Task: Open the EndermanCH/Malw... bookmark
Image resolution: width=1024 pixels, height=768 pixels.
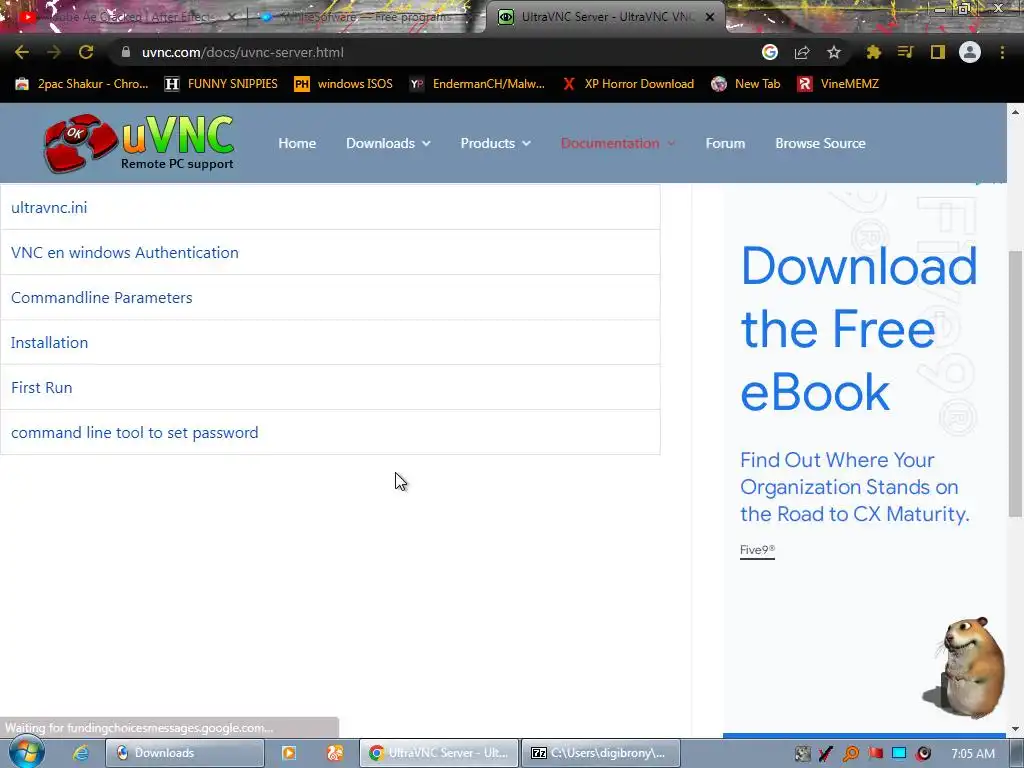Action: pyautogui.click(x=477, y=84)
